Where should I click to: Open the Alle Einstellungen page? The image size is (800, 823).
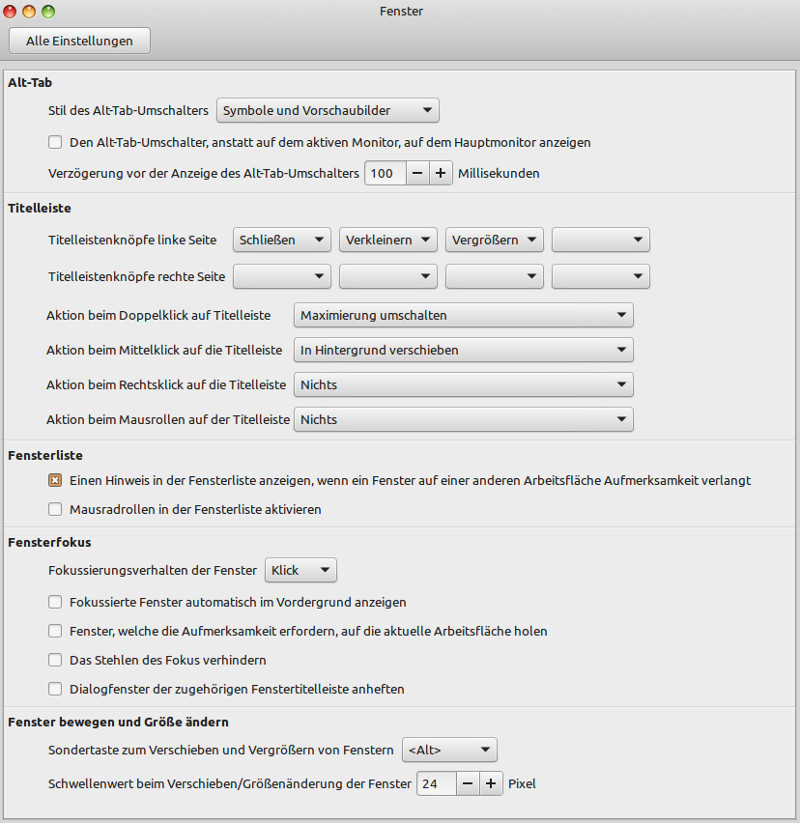tap(80, 41)
